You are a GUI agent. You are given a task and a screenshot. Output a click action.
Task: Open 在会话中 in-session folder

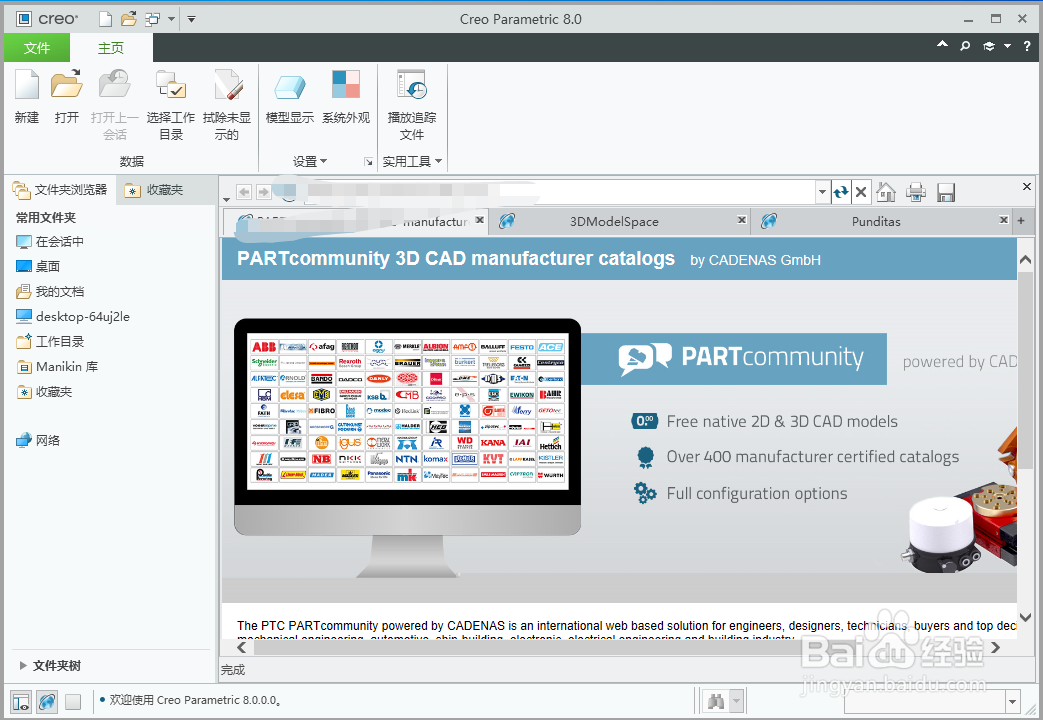51,242
